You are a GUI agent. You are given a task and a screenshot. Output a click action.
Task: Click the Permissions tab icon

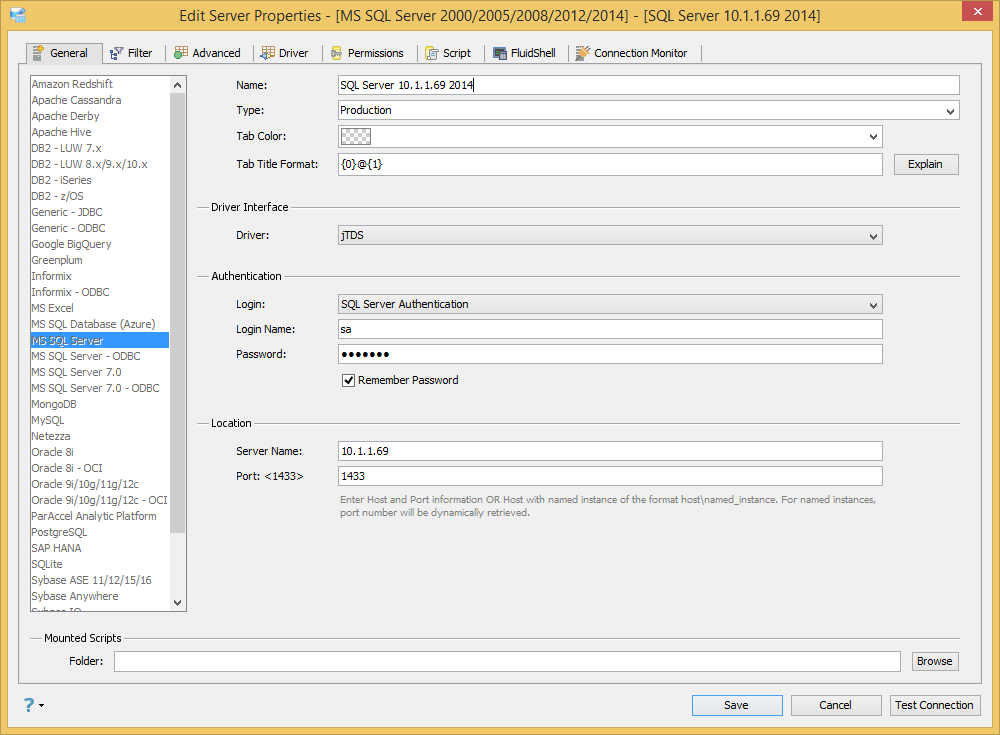(336, 54)
